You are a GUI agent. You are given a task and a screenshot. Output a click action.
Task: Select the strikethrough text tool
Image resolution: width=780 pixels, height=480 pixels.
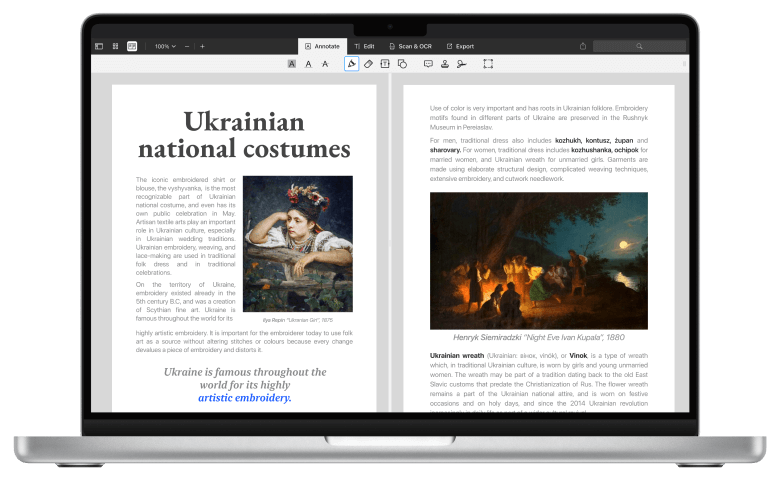pyautogui.click(x=325, y=64)
